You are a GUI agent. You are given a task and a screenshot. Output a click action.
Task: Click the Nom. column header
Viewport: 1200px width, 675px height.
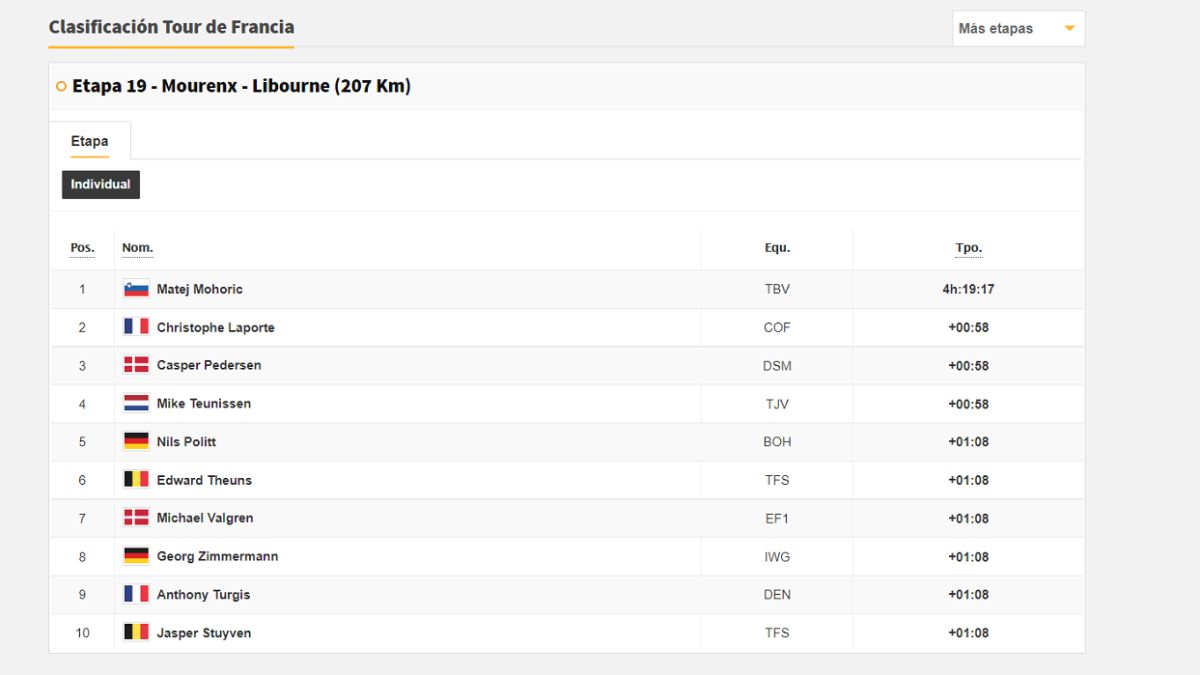tap(137, 248)
